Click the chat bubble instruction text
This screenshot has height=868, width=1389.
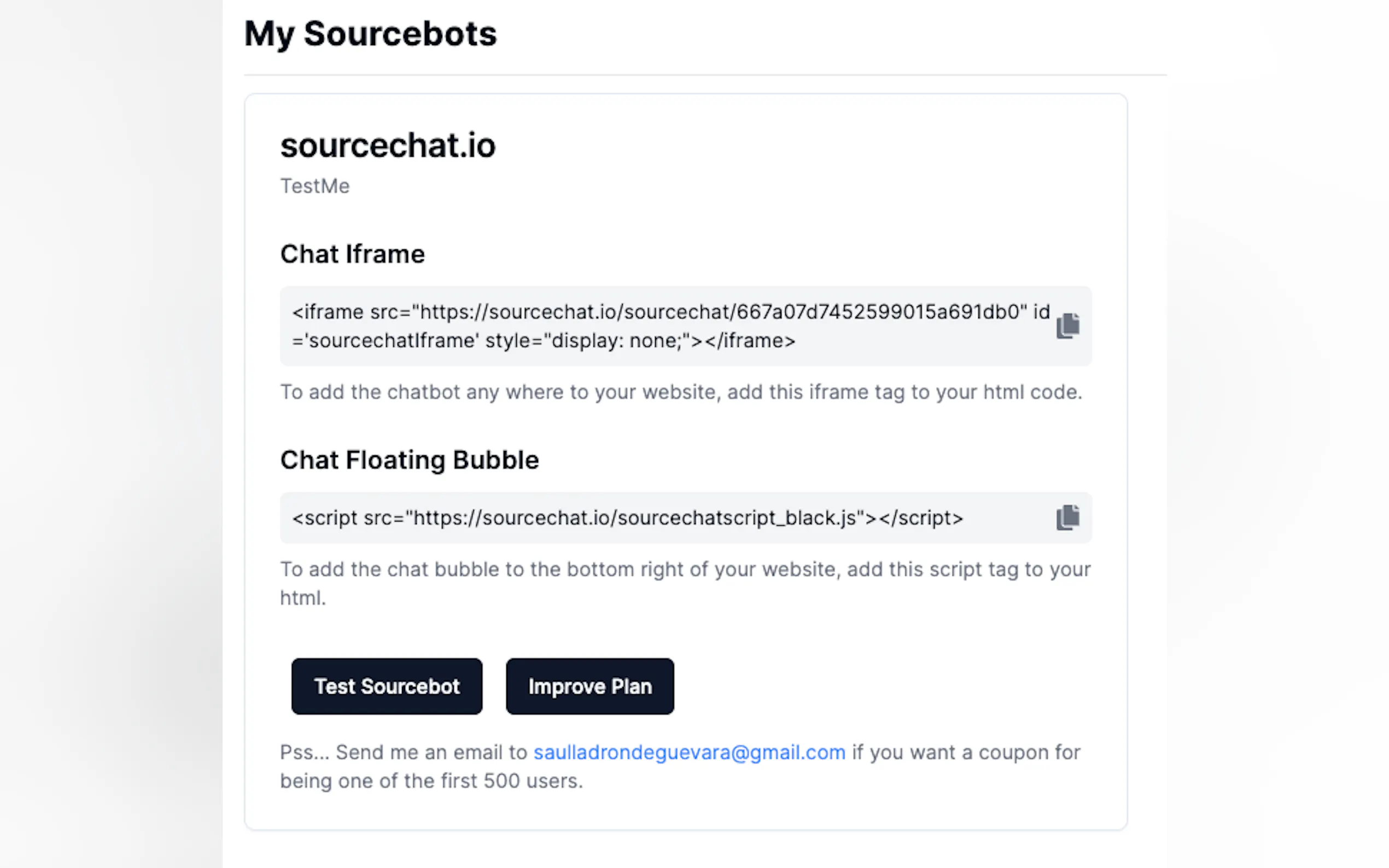[685, 570]
